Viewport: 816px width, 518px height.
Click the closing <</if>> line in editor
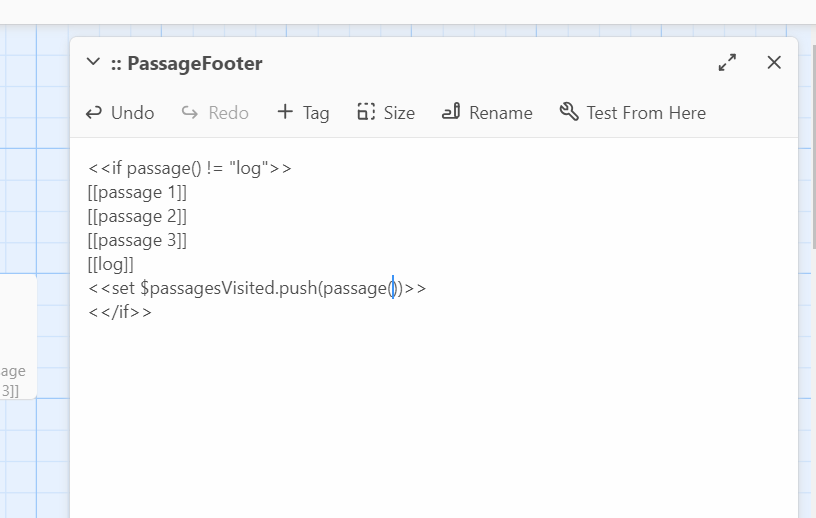pyautogui.click(x=120, y=312)
